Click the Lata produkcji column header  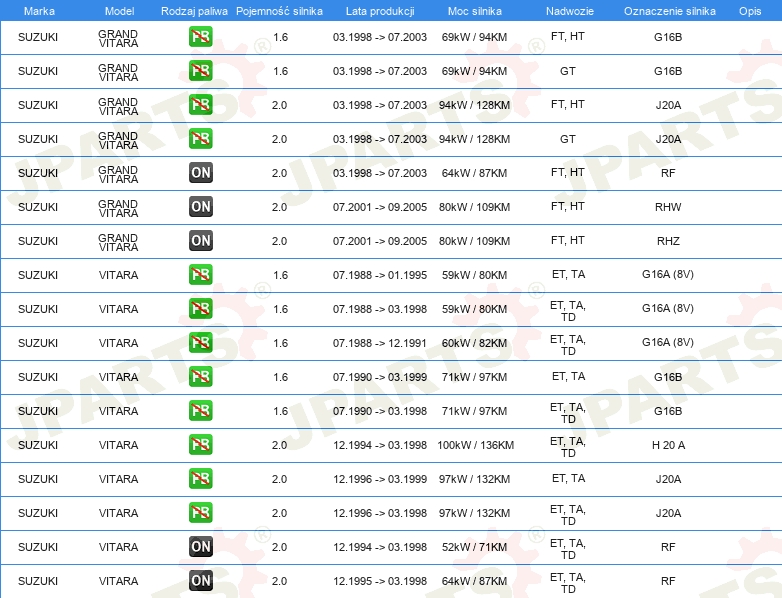[380, 11]
